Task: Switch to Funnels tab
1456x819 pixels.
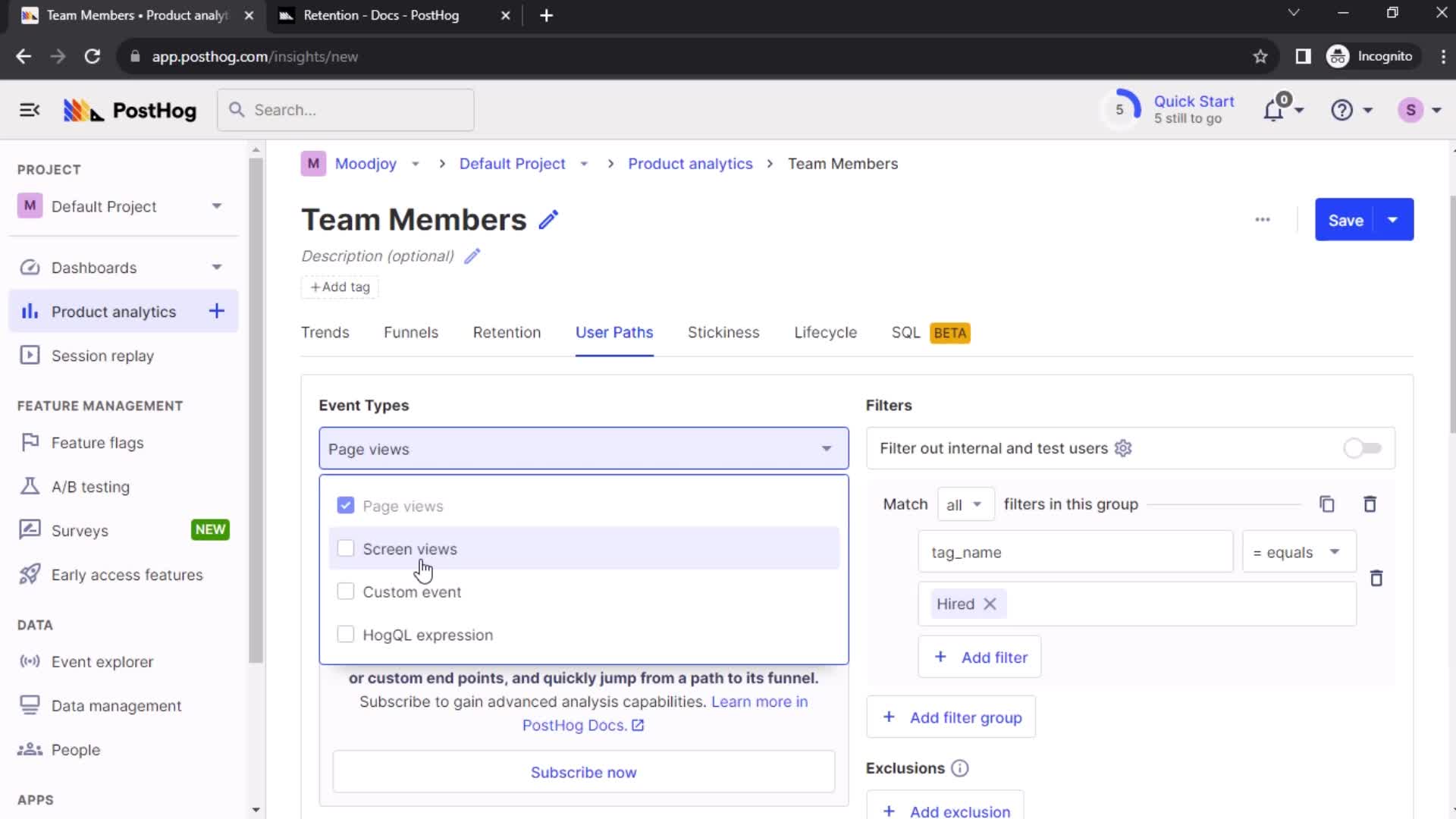Action: pyautogui.click(x=411, y=332)
